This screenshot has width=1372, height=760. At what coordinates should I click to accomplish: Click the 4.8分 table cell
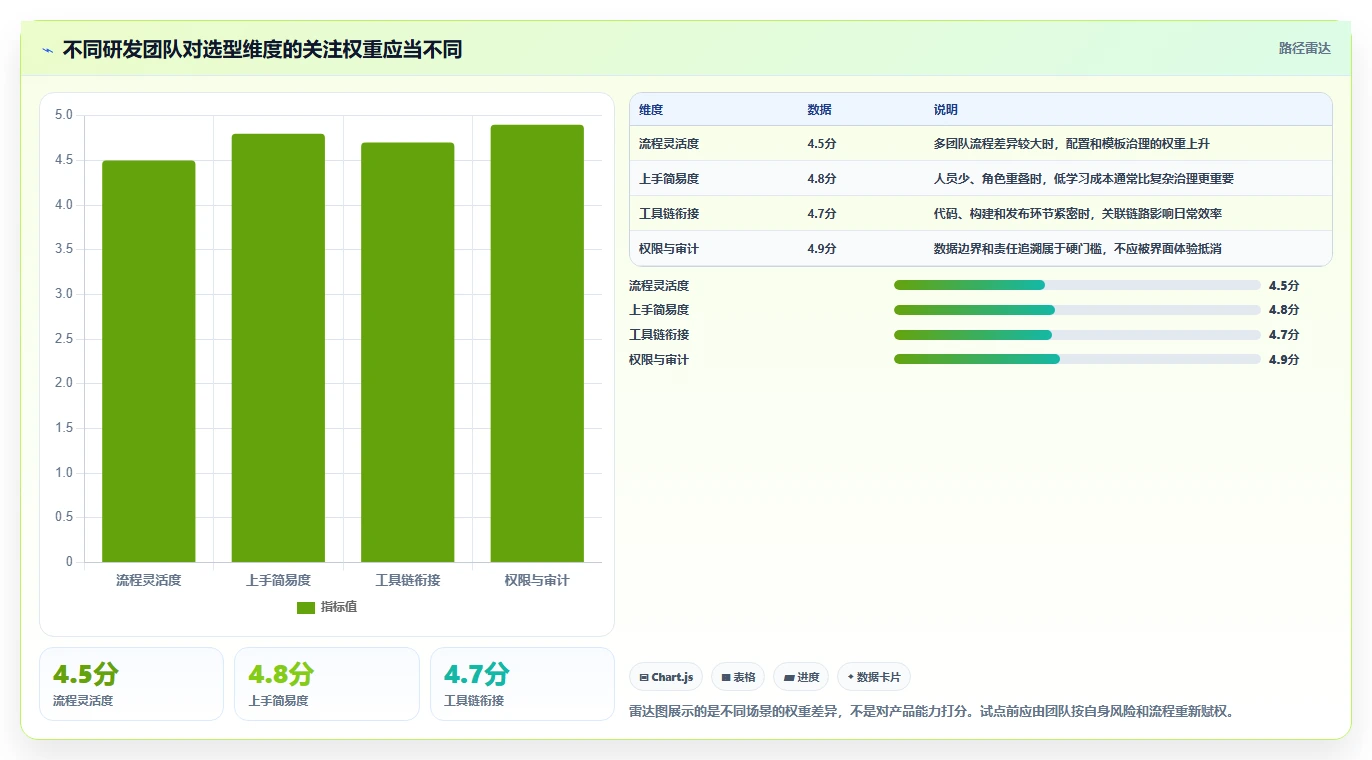pyautogui.click(x=822, y=179)
